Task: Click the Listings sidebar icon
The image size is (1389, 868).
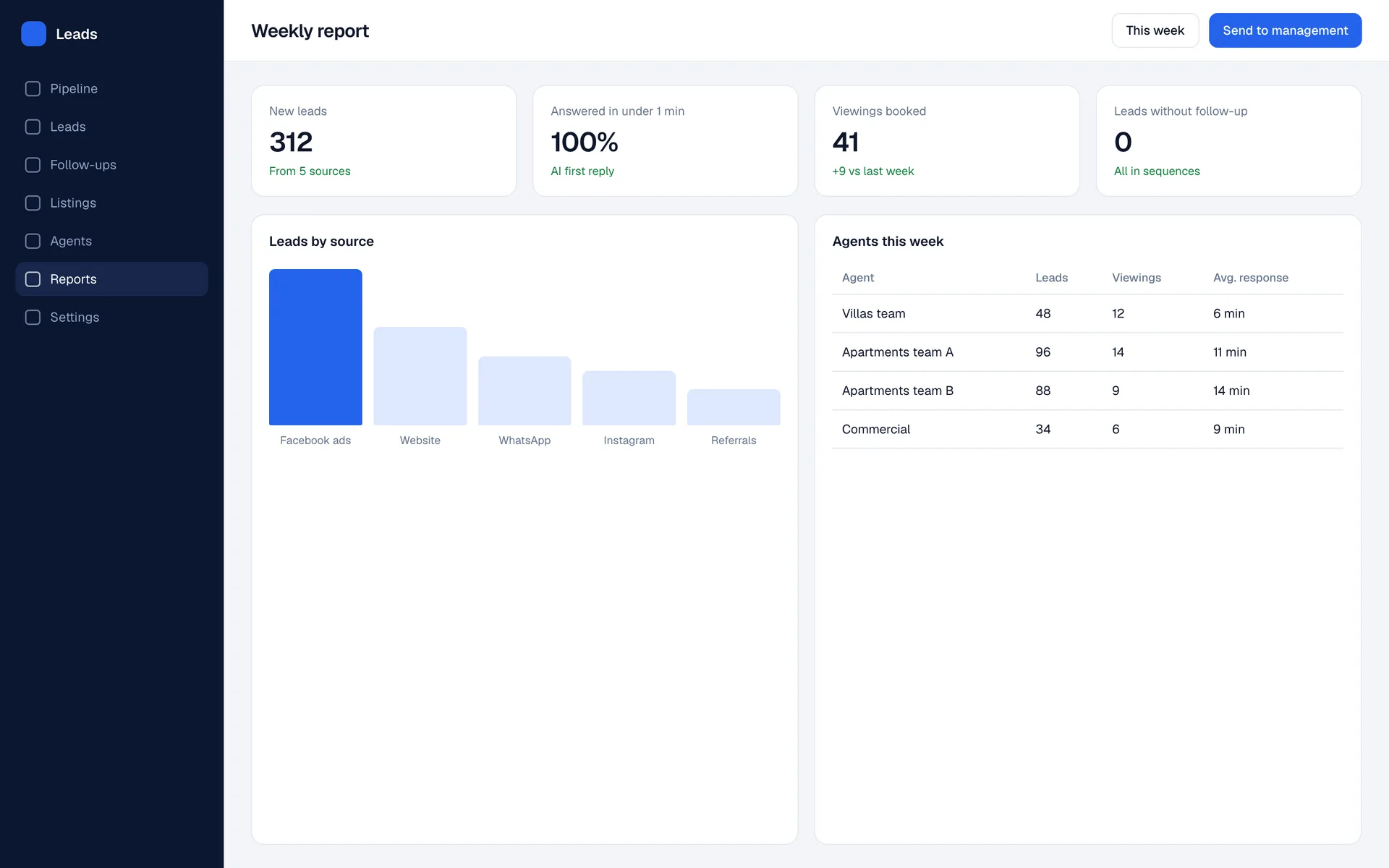Action: pos(33,203)
